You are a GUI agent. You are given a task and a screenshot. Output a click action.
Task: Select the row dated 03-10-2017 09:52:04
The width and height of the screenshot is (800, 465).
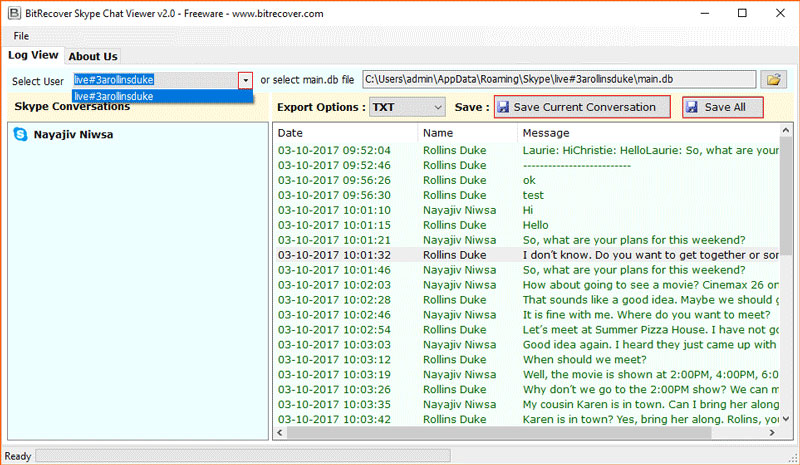pyautogui.click(x=527, y=151)
